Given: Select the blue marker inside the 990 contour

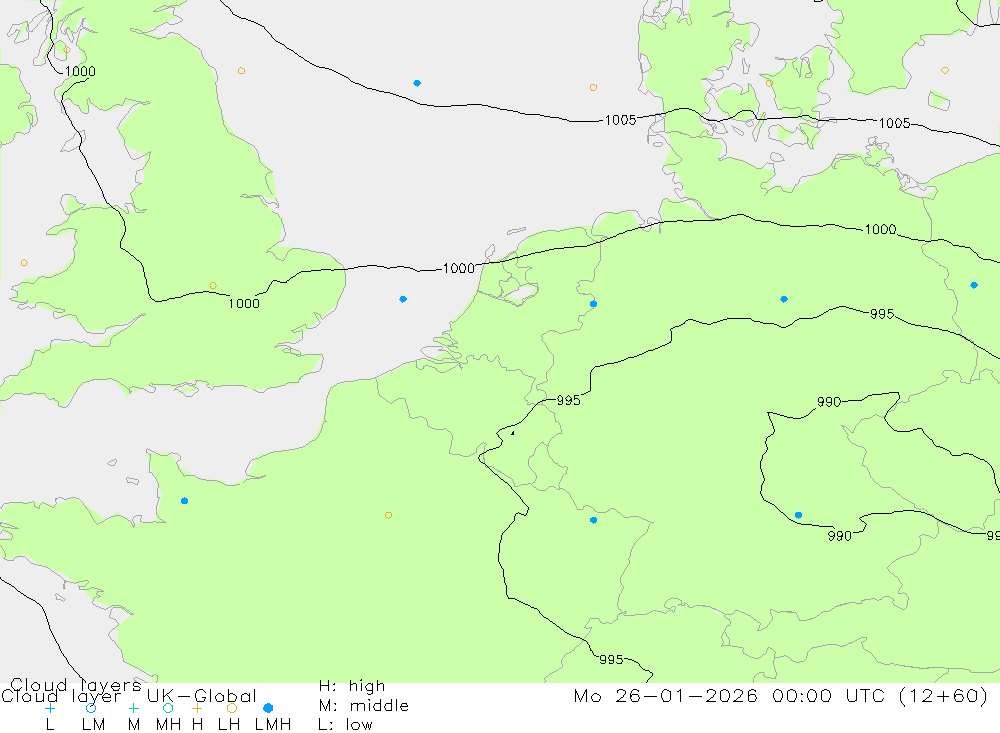Looking at the screenshot, I should point(798,515).
